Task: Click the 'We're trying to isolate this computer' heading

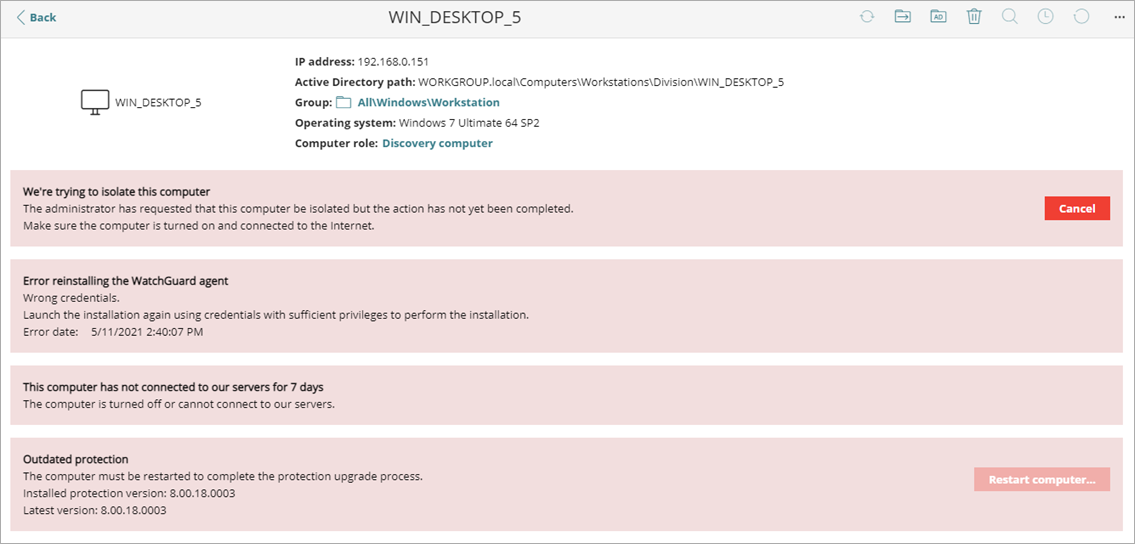Action: [116, 191]
